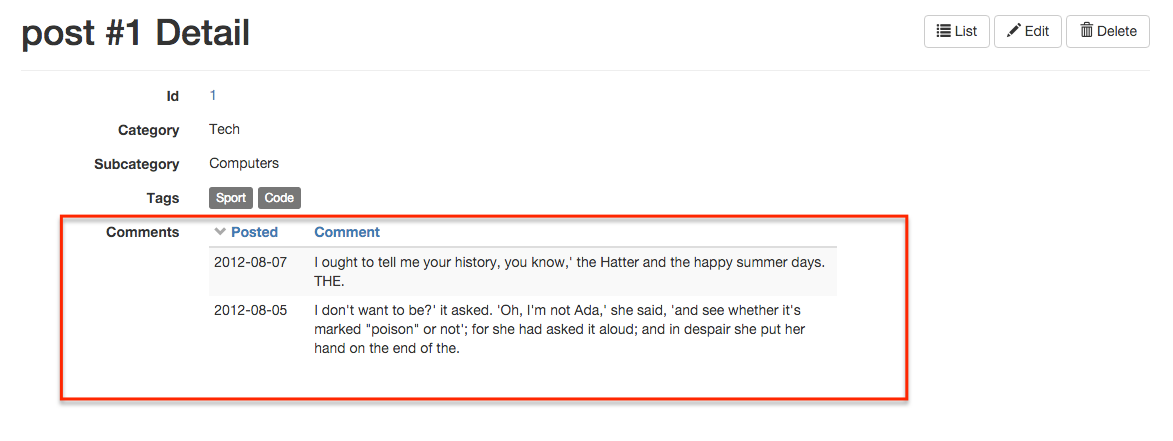Click the Category field label
This screenshot has height=441, width=1173.
148,130
